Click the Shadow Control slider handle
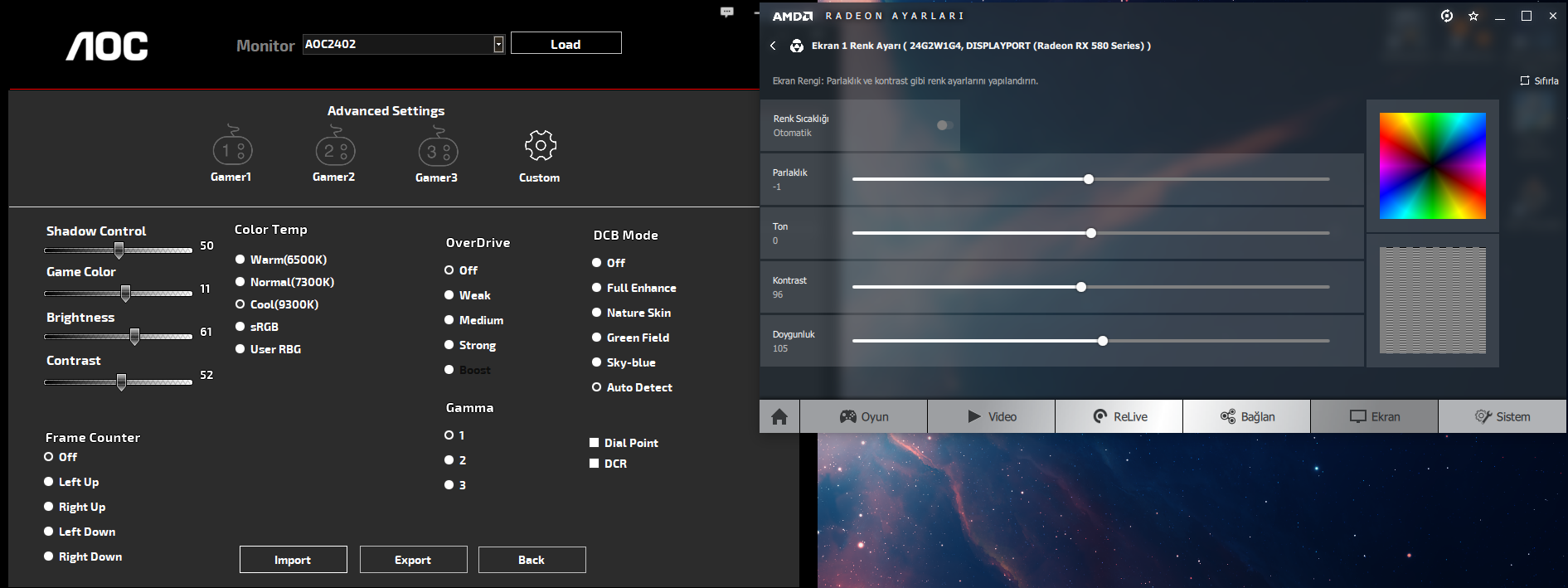The width and height of the screenshot is (1568, 588). click(x=119, y=250)
